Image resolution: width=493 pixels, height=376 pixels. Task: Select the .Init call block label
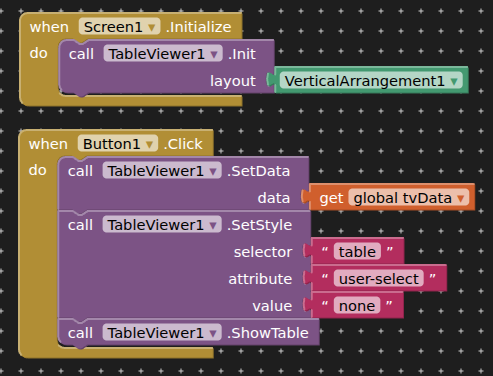(242, 54)
